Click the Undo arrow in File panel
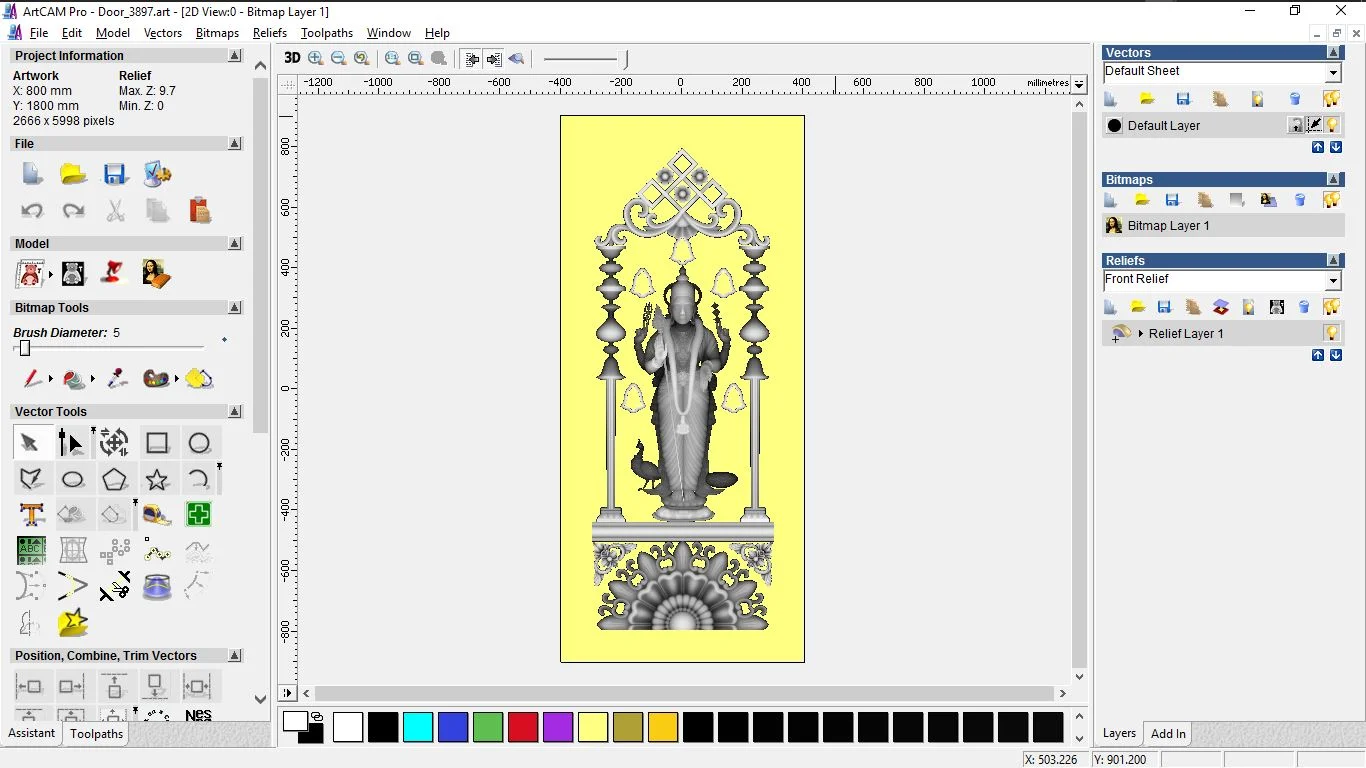1366x768 pixels. [31, 211]
